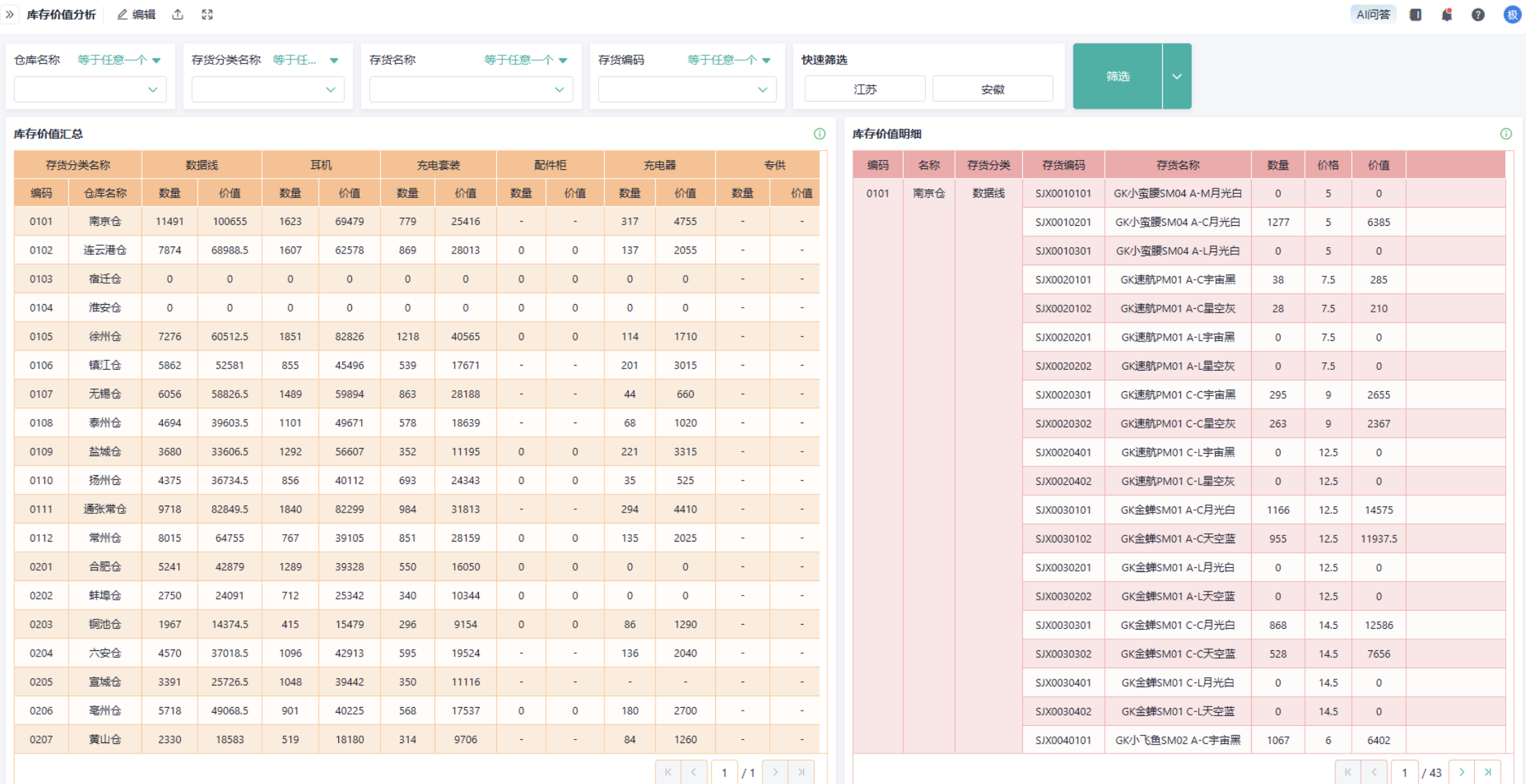Screen dimensions: 1526x784
Task: Enter fullscreen using the expand icon
Action: 207,15
